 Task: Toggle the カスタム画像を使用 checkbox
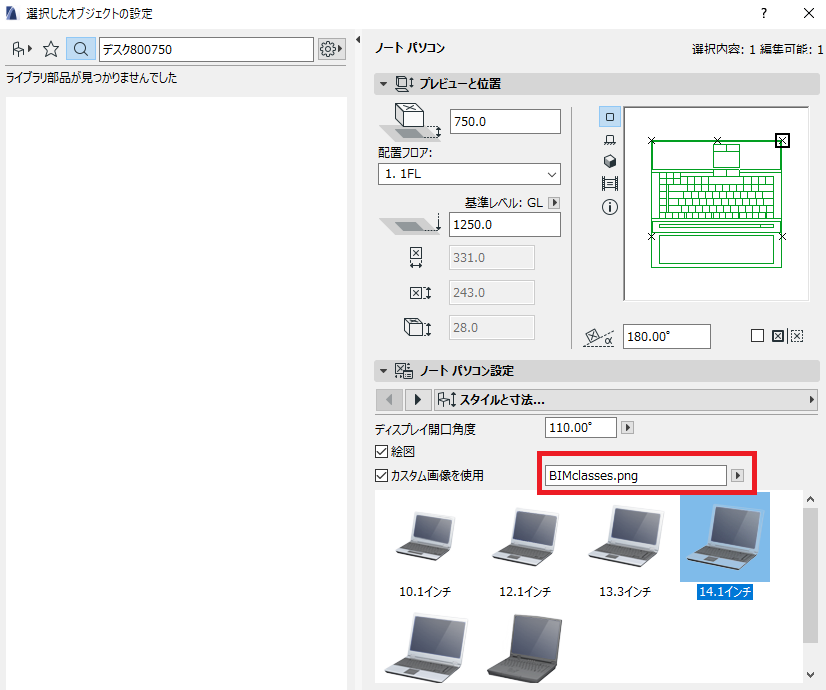coord(381,476)
